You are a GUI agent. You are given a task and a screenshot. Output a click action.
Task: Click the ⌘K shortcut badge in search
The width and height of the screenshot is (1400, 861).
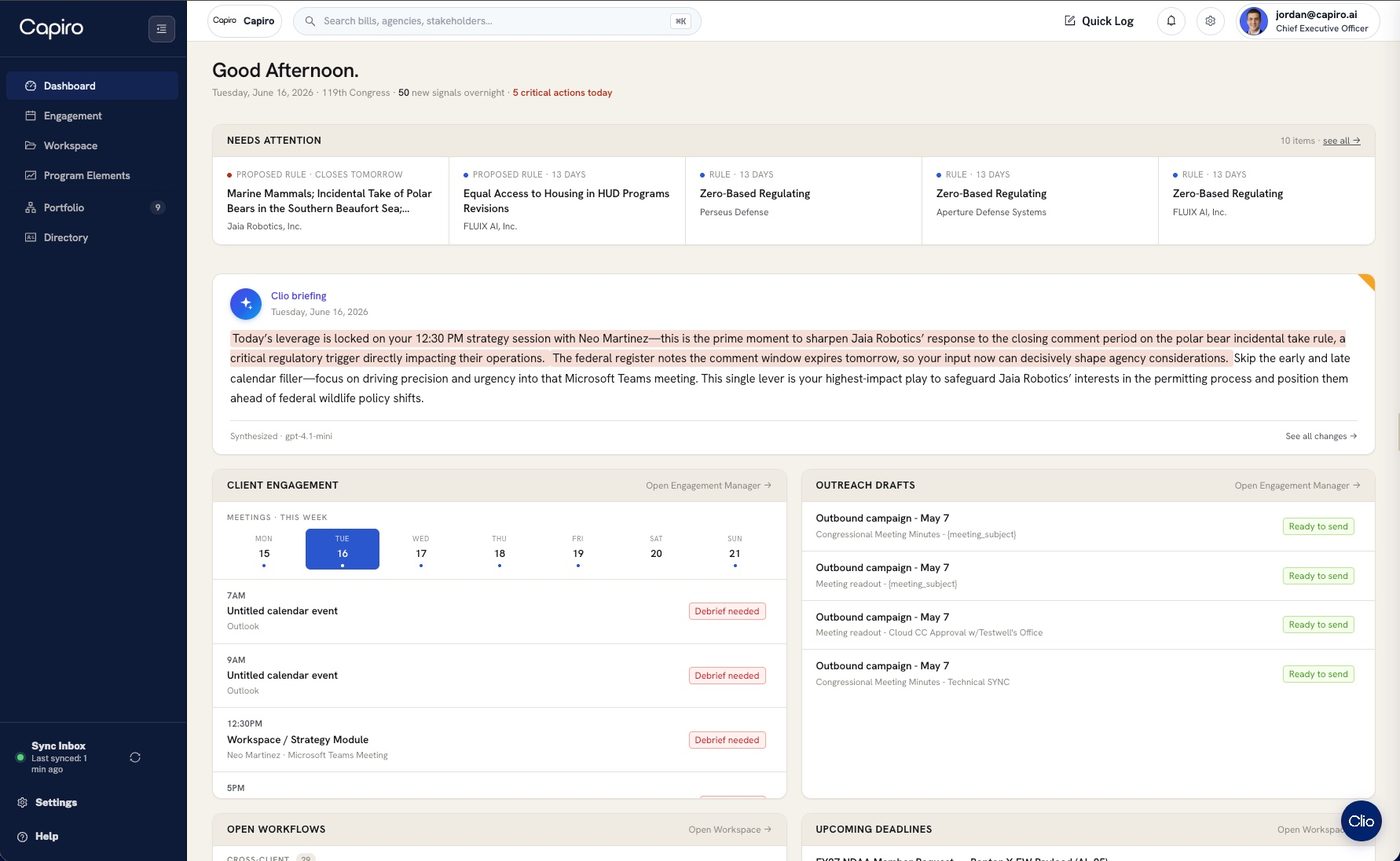click(x=681, y=21)
